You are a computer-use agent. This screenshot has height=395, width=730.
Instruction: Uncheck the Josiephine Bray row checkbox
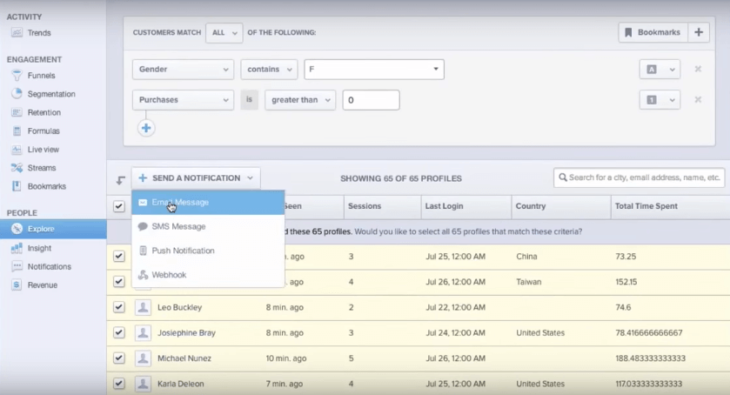pos(119,333)
